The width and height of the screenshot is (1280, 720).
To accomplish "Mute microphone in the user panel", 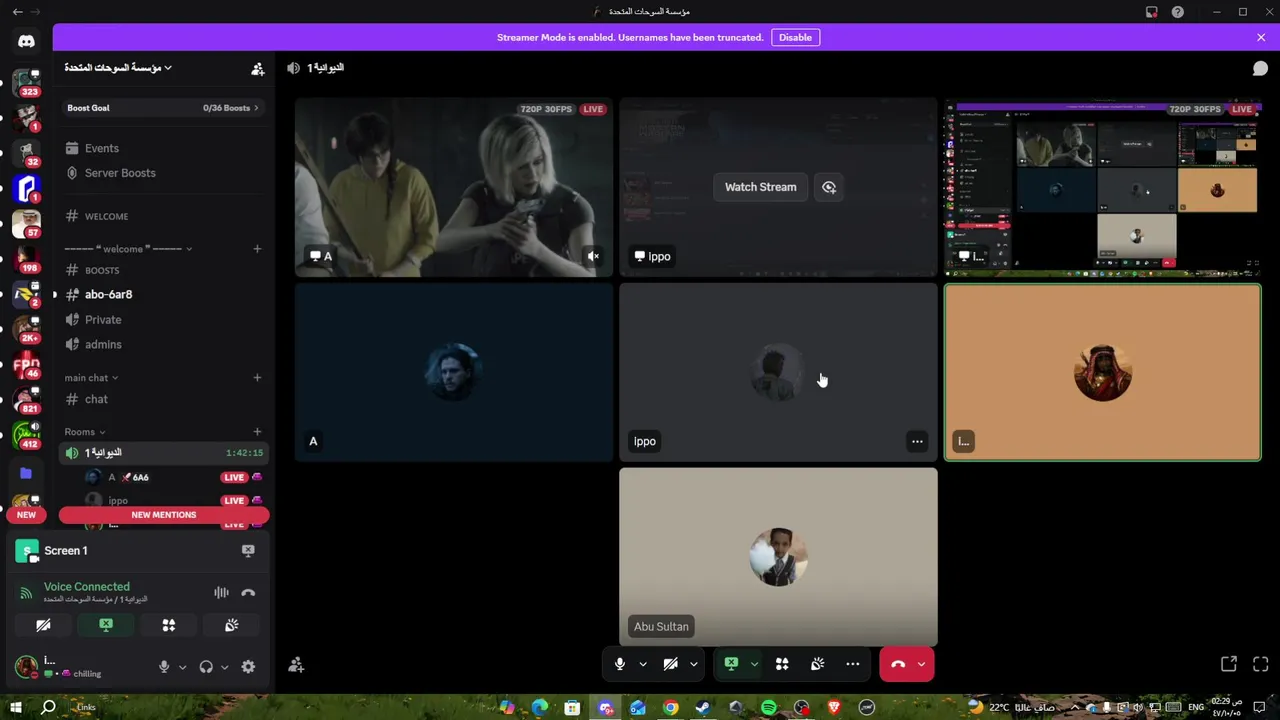I will (164, 667).
